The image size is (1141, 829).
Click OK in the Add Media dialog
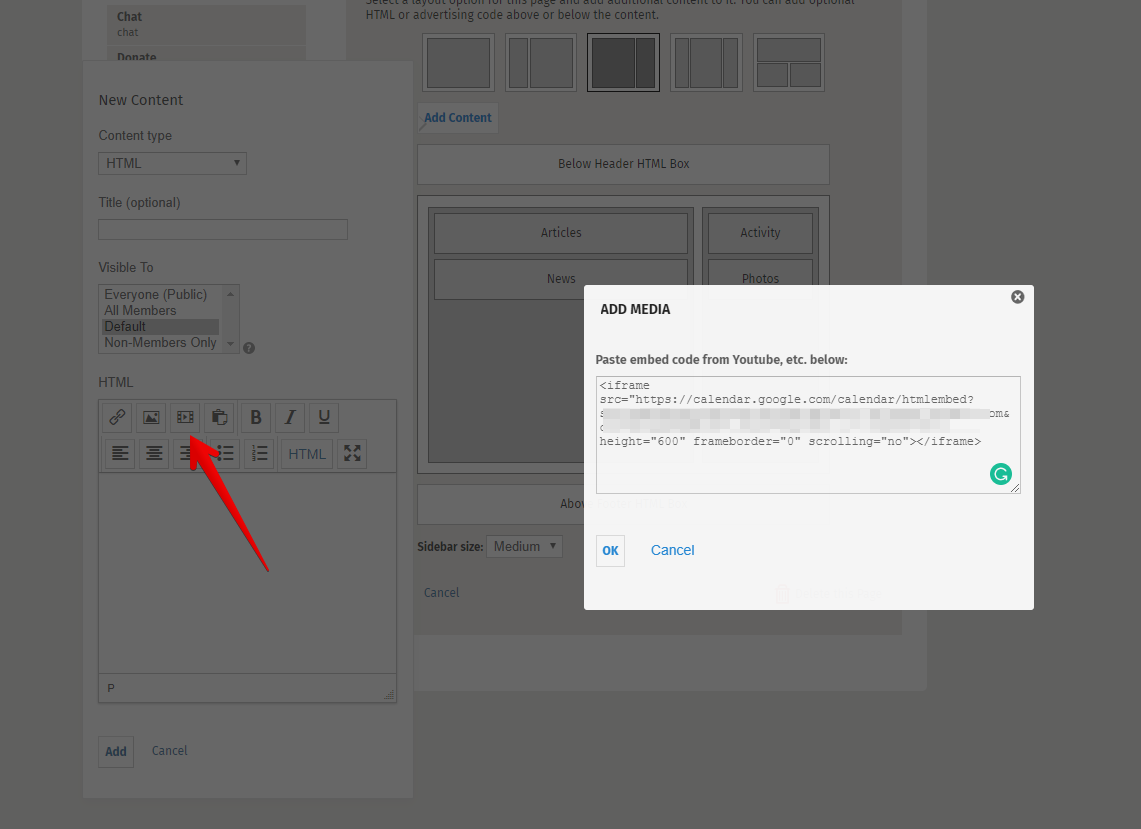tap(611, 551)
